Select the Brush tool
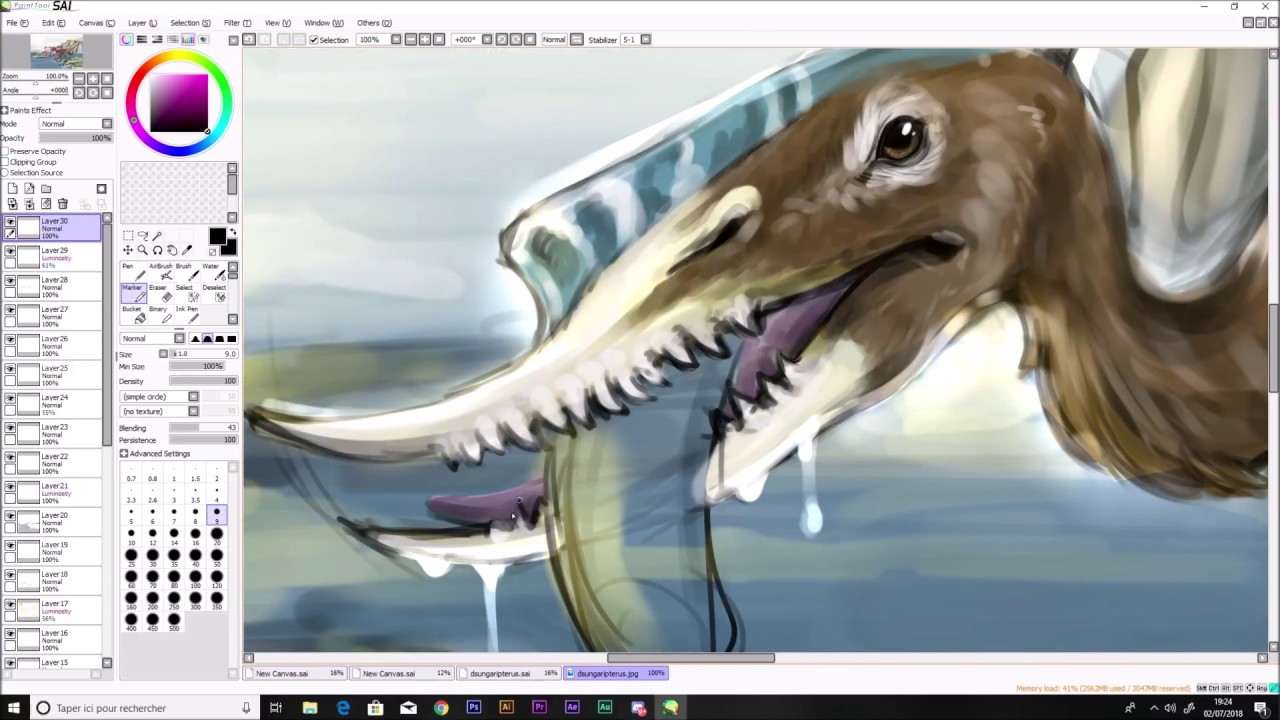1280x720 pixels. click(187, 272)
